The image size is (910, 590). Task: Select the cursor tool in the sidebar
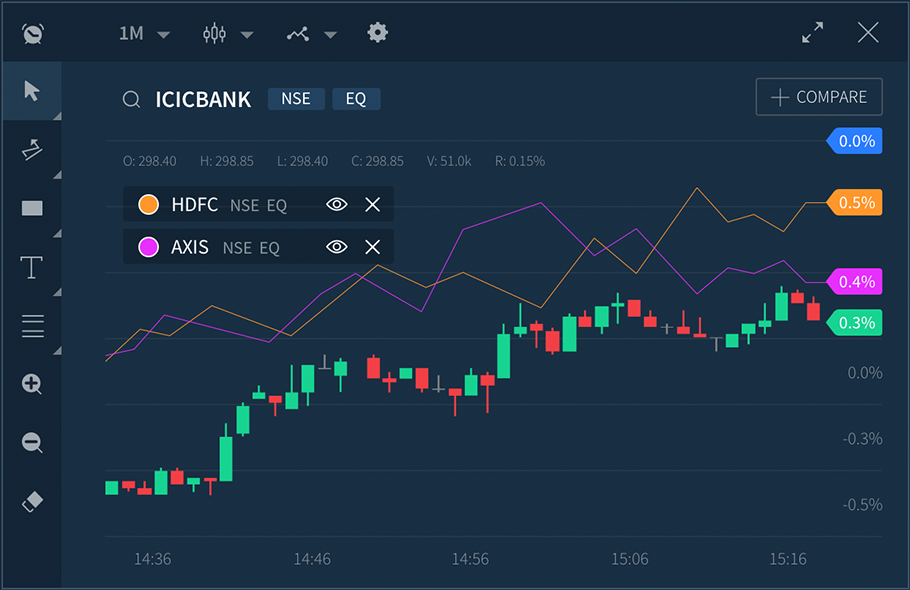coord(31,90)
